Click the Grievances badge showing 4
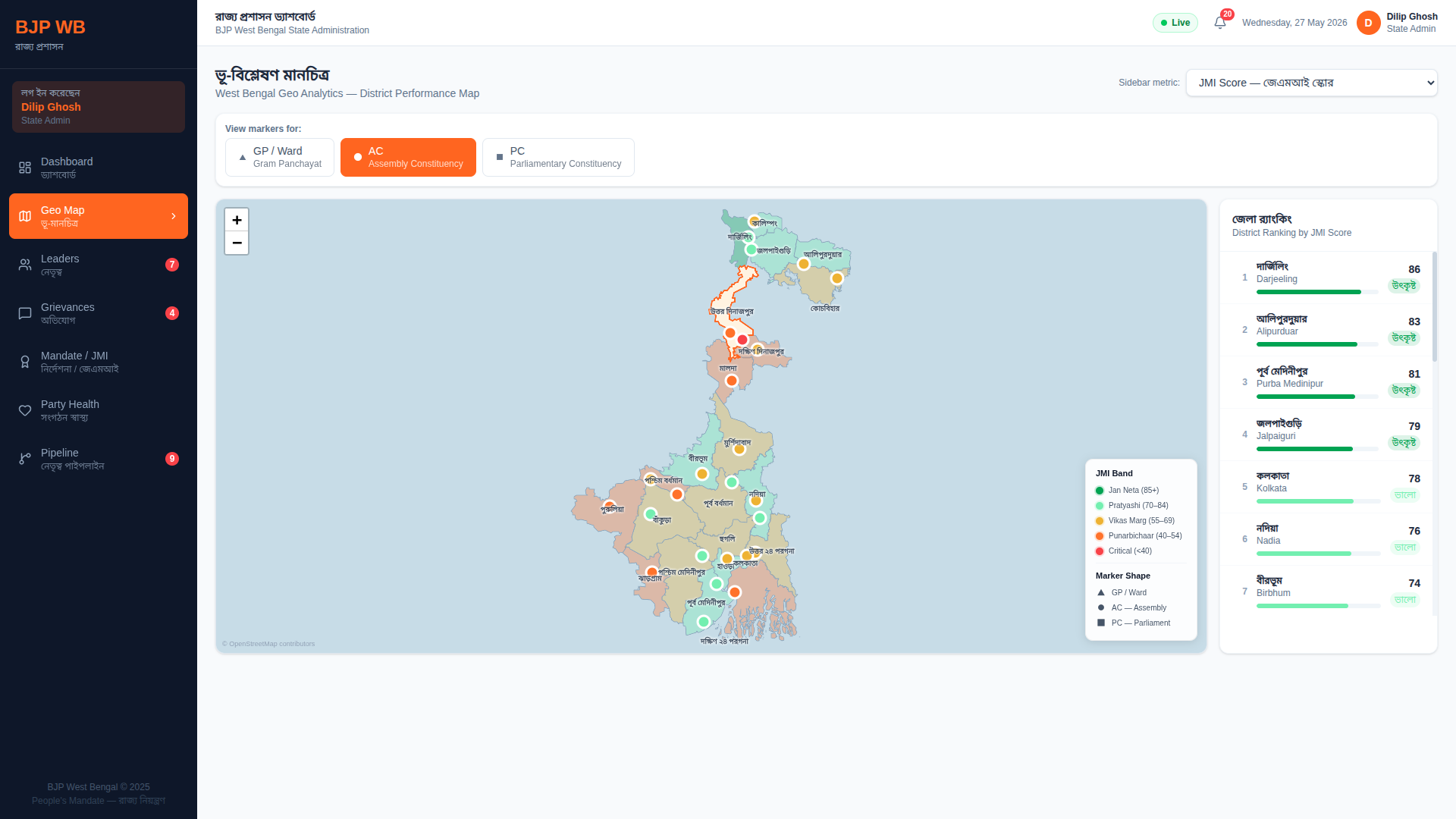The image size is (1456, 819). [172, 313]
